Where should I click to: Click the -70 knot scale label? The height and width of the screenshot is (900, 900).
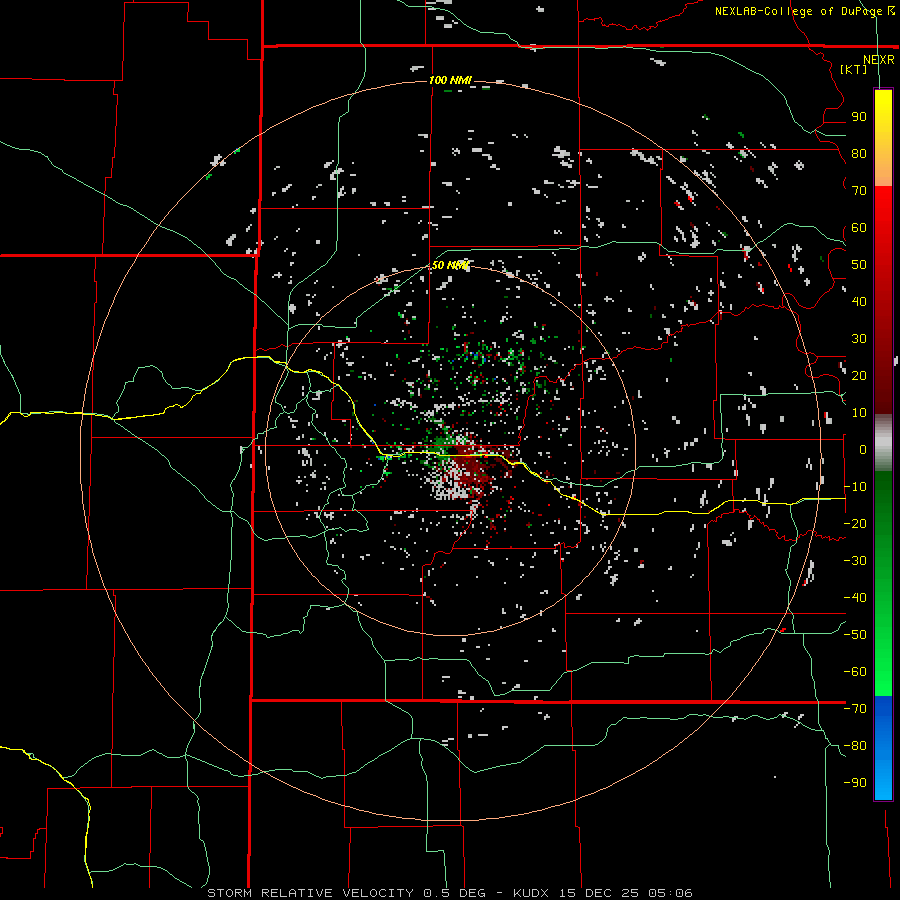pos(855,709)
